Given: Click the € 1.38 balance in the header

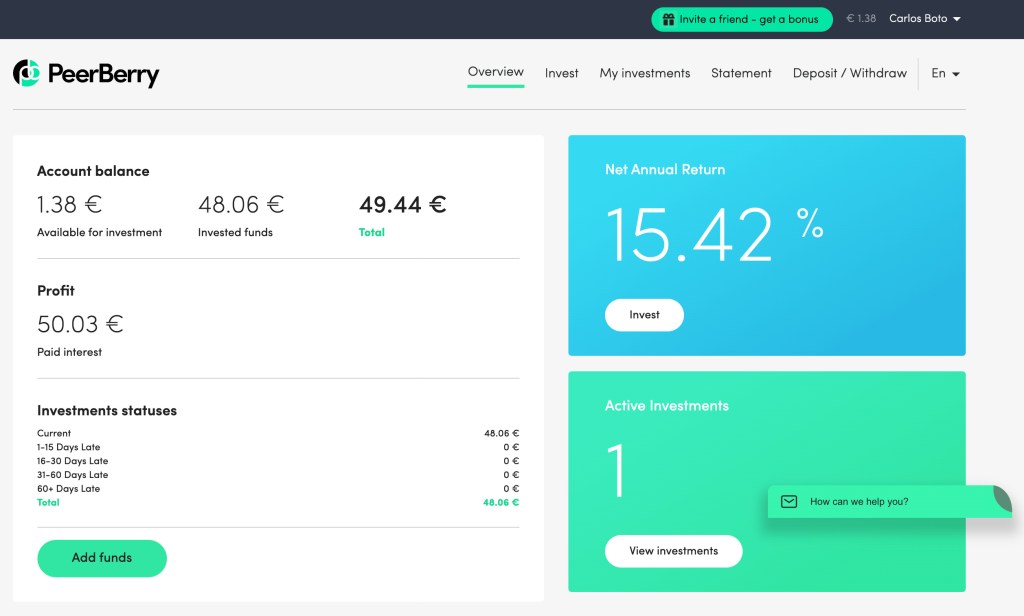Looking at the screenshot, I should (x=861, y=18).
